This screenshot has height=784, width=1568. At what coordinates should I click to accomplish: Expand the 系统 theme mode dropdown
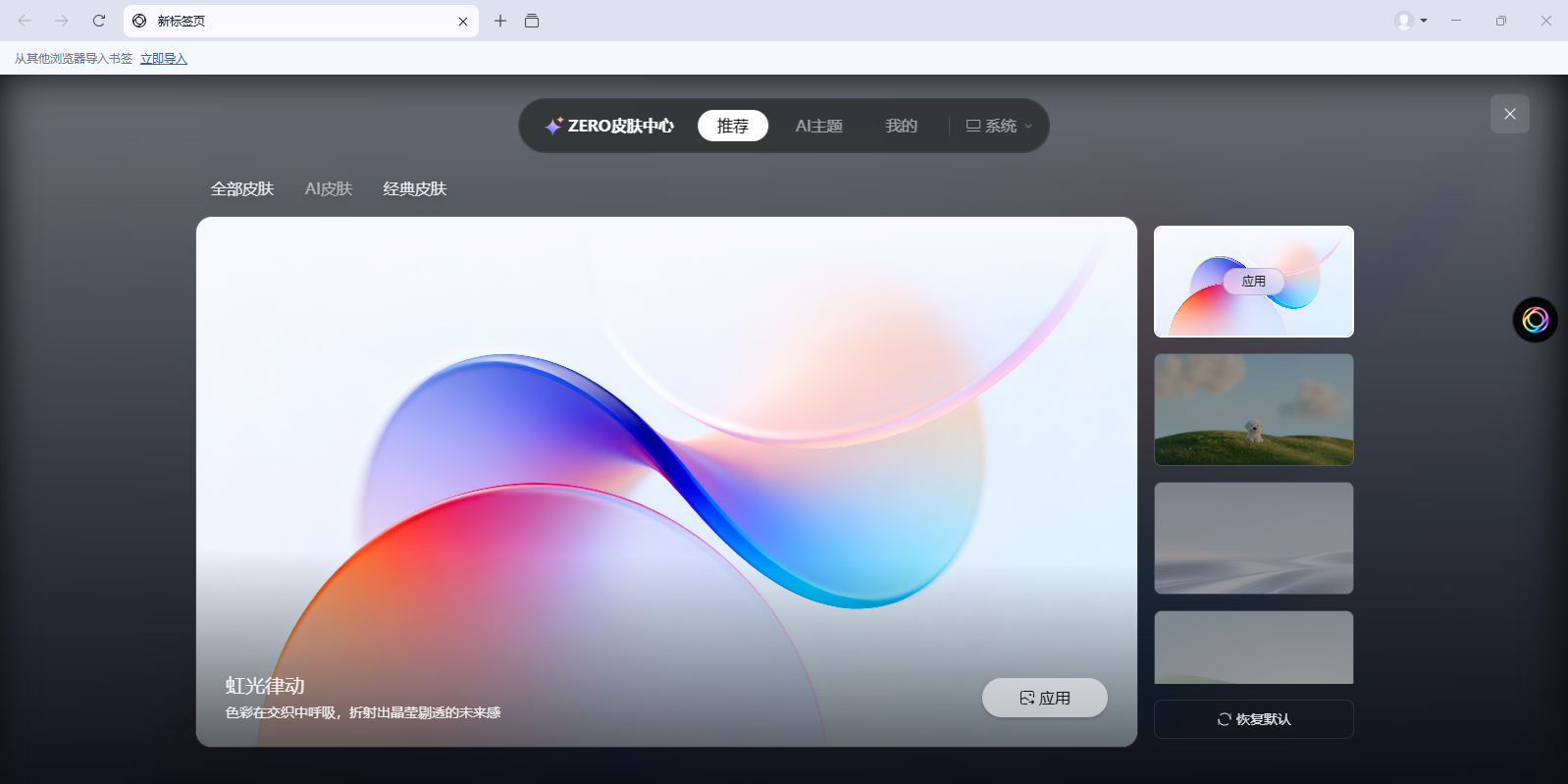point(999,126)
